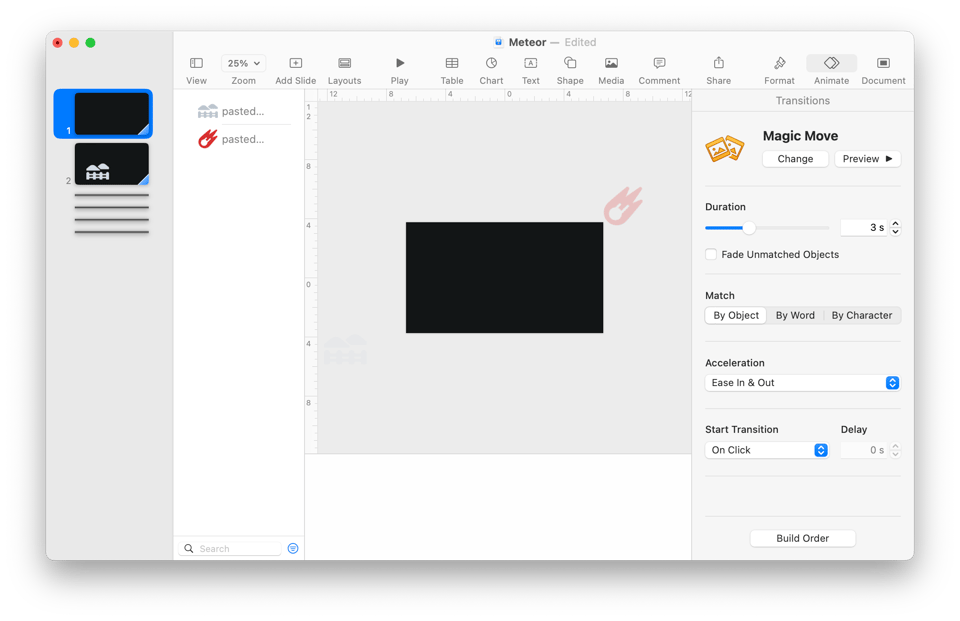Image resolution: width=960 pixels, height=621 pixels.
Task: Open the Acceleration dropdown
Action: coord(801,382)
